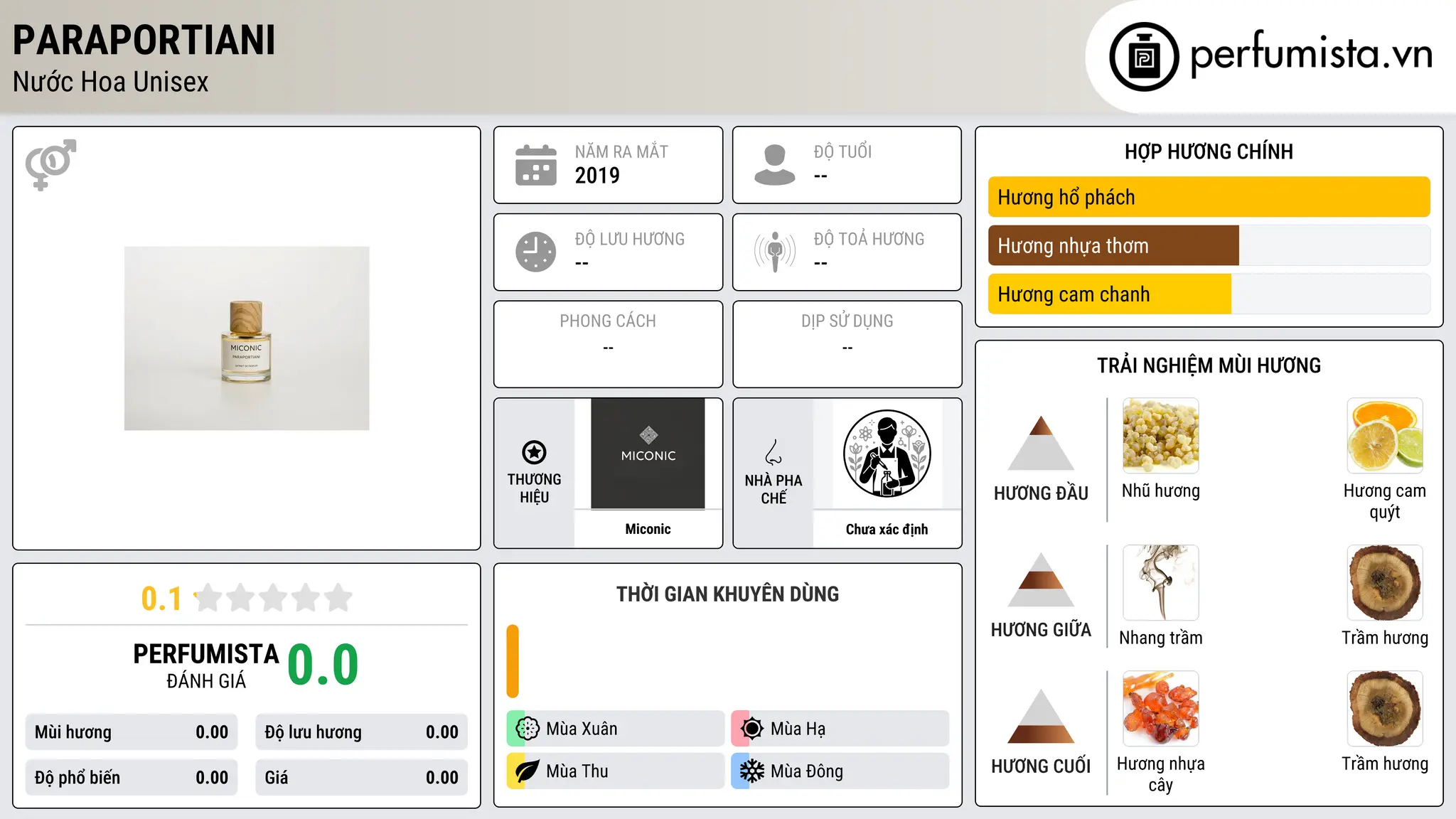Select the Hương nhựa cây note image
The image size is (1456, 819).
tap(1161, 709)
